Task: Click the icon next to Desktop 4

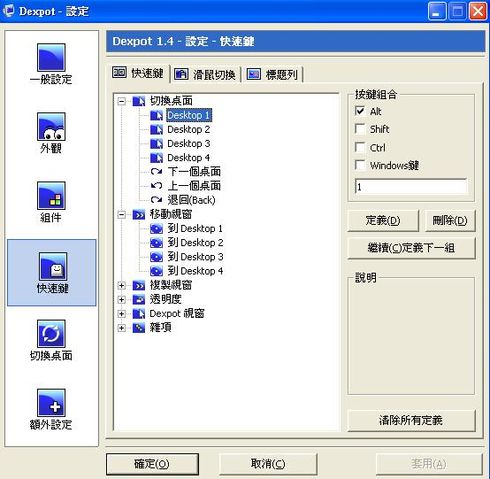Action: (156, 158)
